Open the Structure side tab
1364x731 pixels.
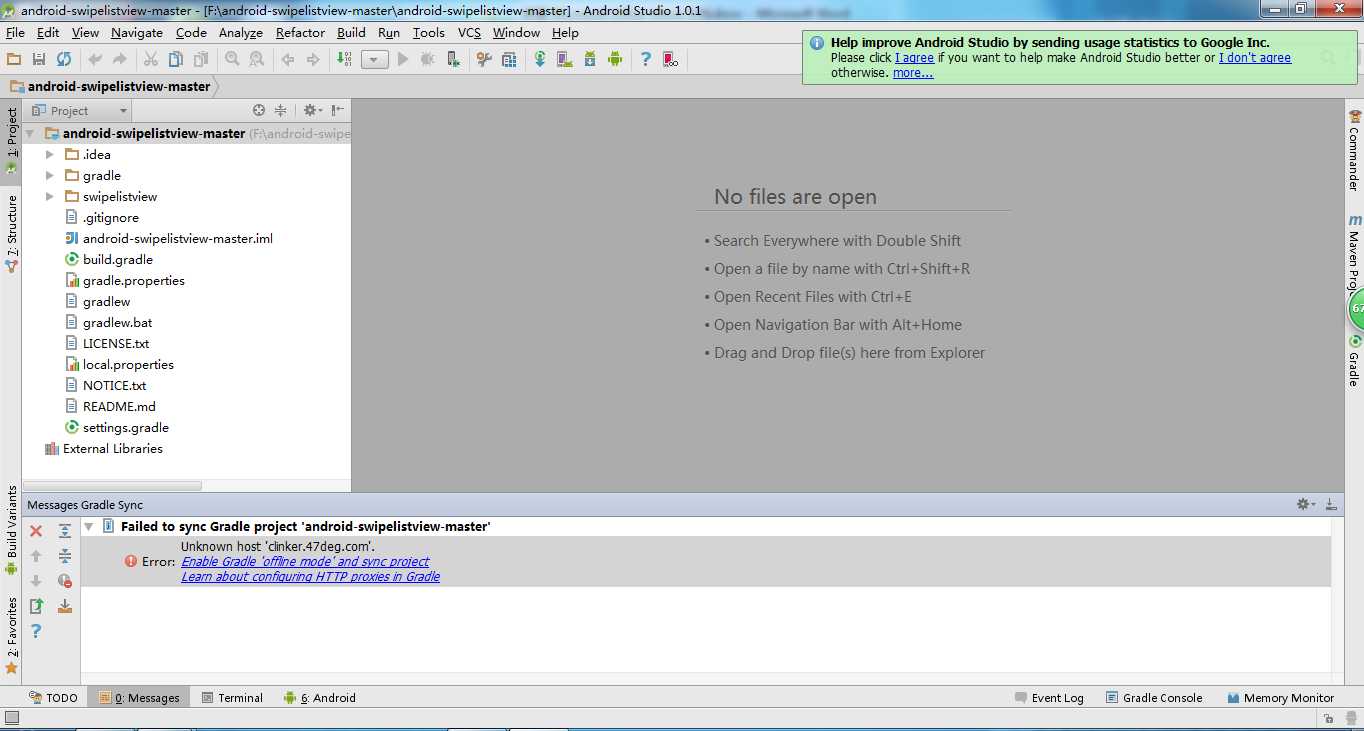click(11, 235)
